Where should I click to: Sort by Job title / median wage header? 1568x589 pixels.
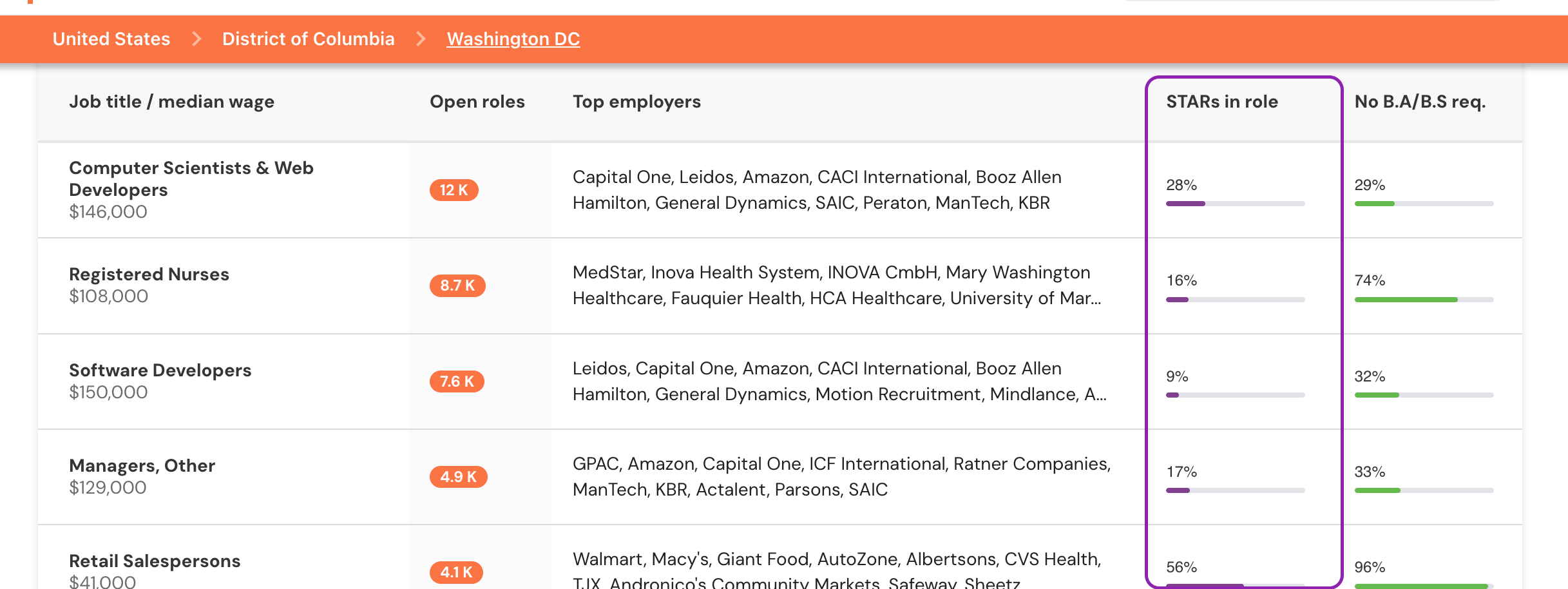tap(171, 102)
